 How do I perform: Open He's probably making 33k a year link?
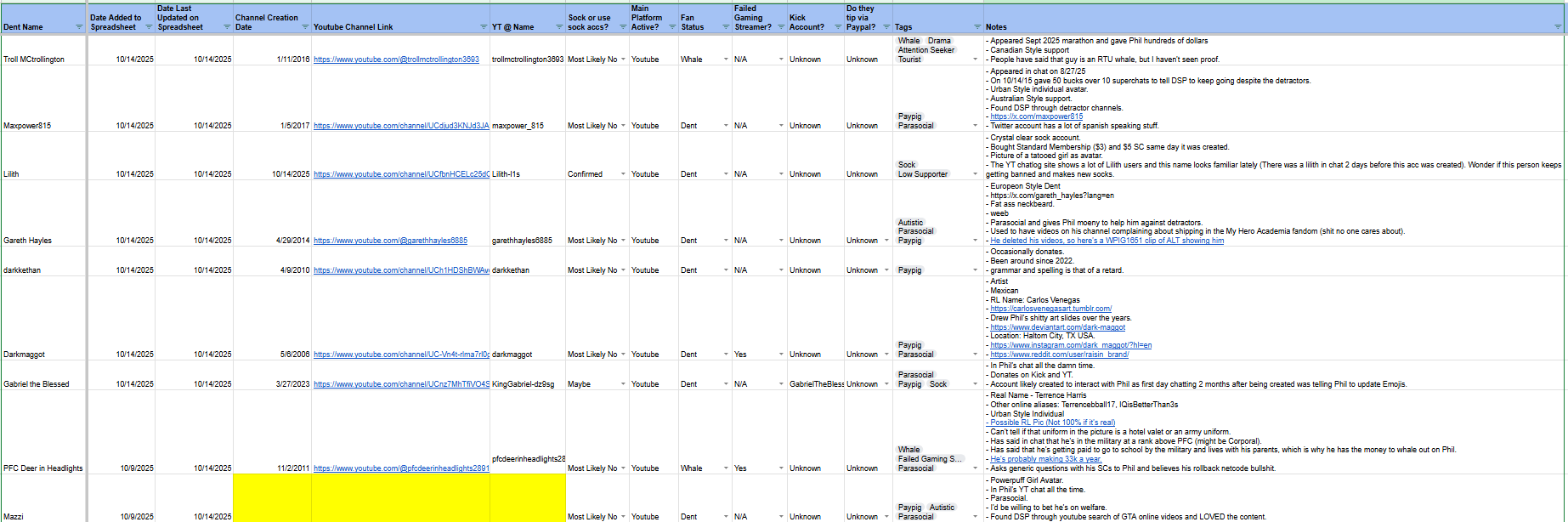(1045, 459)
